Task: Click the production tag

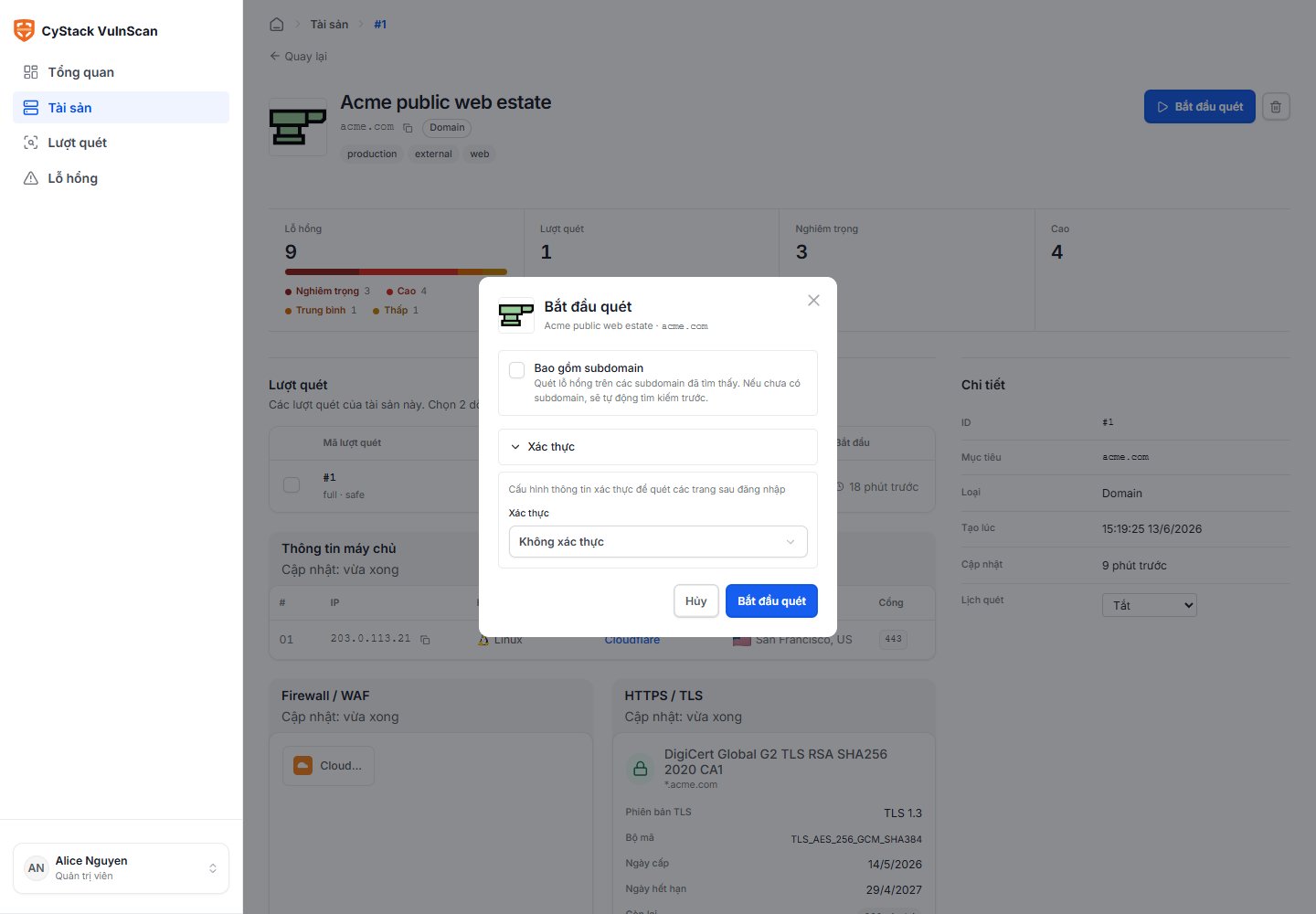Action: coord(372,154)
